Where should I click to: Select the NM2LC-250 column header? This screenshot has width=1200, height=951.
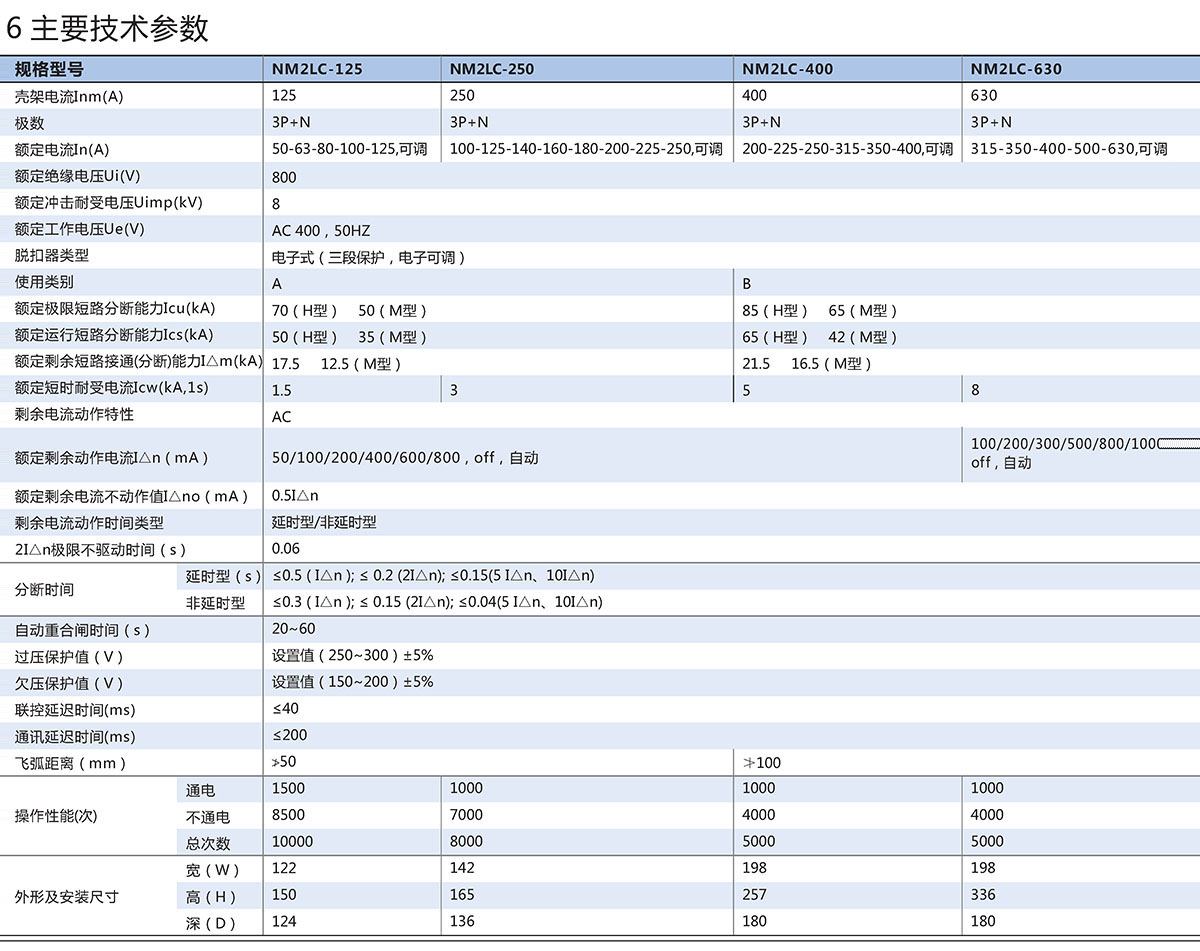pyautogui.click(x=492, y=69)
